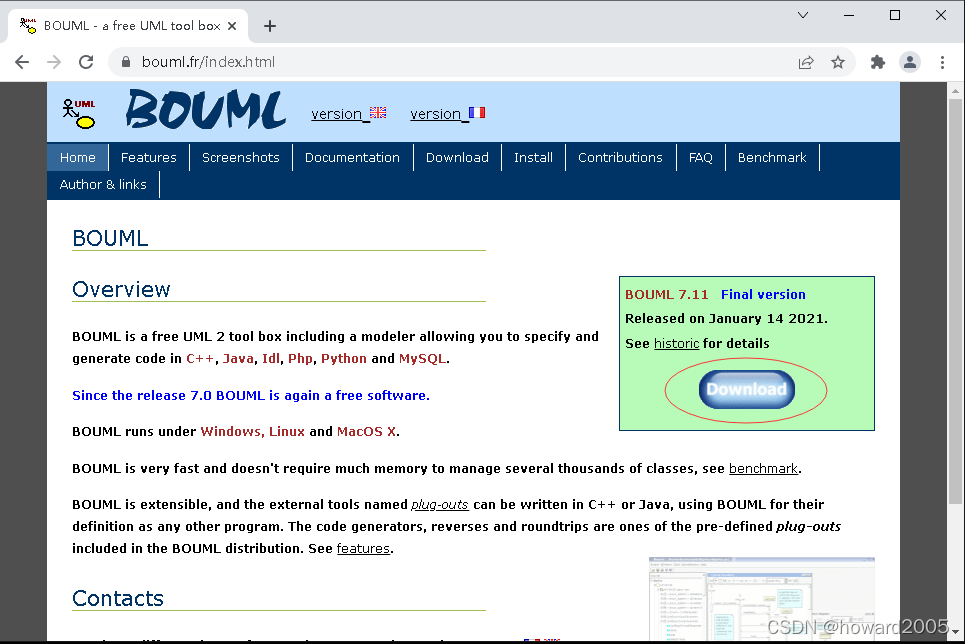Image resolution: width=965 pixels, height=644 pixels.
Task: Switch to the French version flag
Action: 477,113
